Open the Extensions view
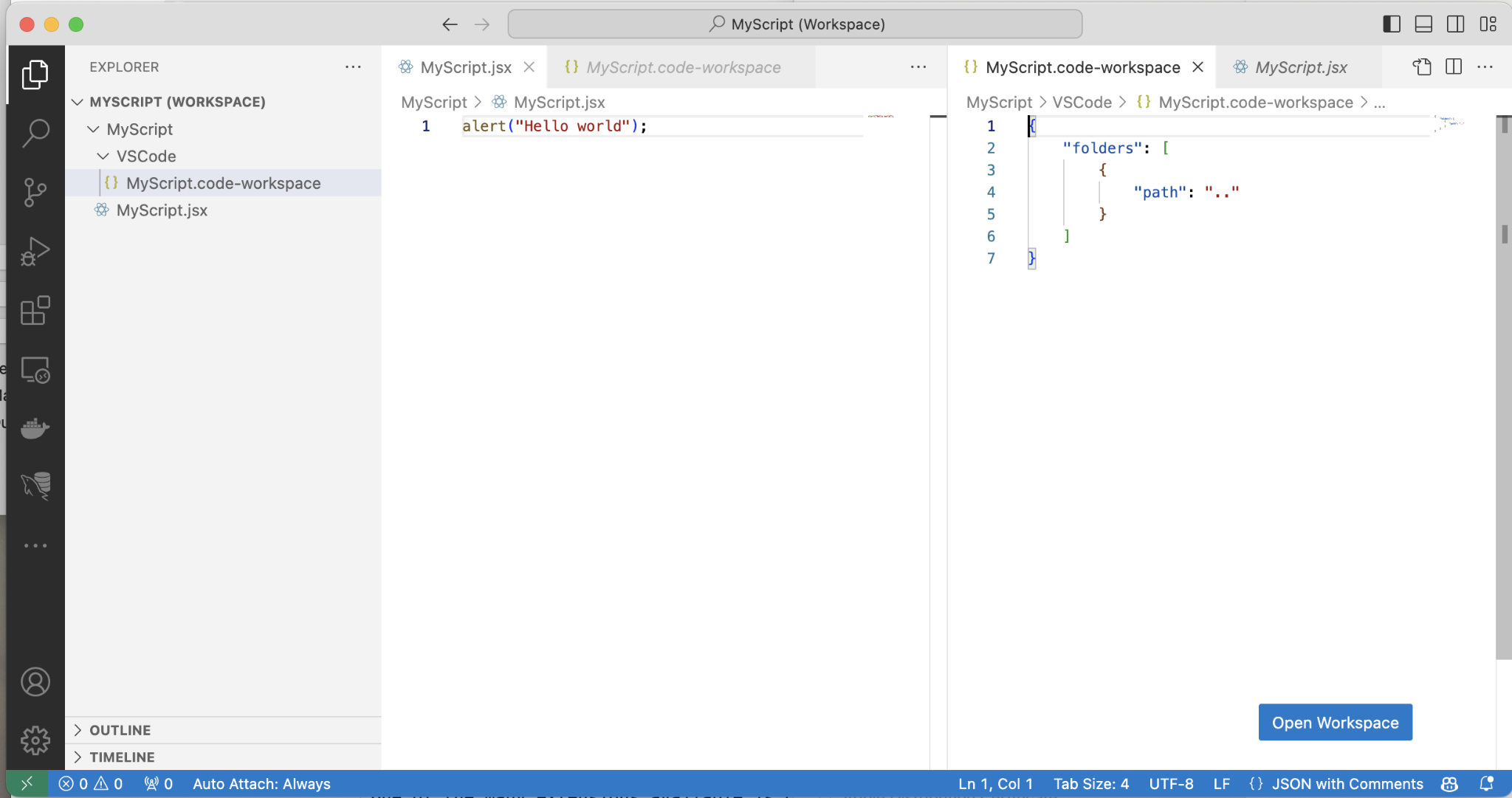The width and height of the screenshot is (1512, 798). (x=35, y=311)
